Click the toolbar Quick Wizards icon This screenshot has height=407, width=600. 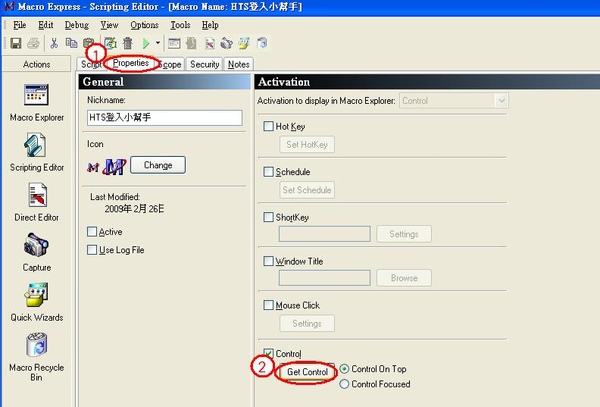pyautogui.click(x=244, y=43)
